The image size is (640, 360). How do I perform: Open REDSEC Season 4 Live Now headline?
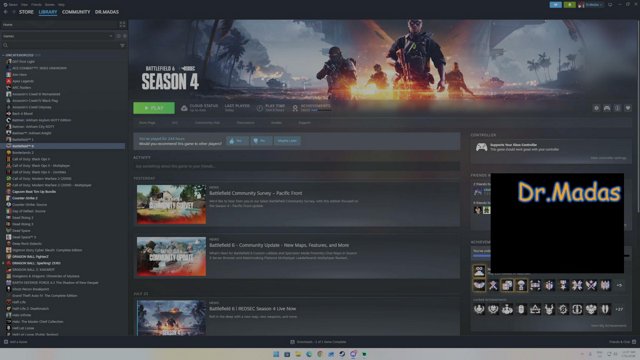[x=253, y=309]
